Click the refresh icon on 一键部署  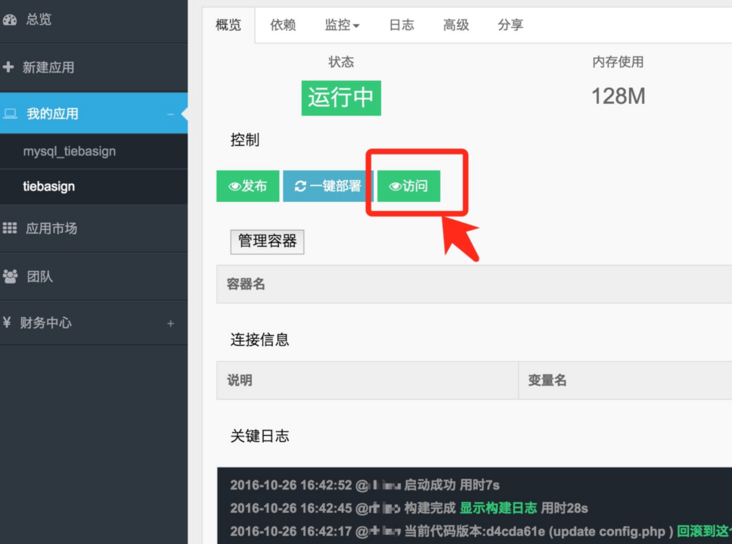coord(300,186)
